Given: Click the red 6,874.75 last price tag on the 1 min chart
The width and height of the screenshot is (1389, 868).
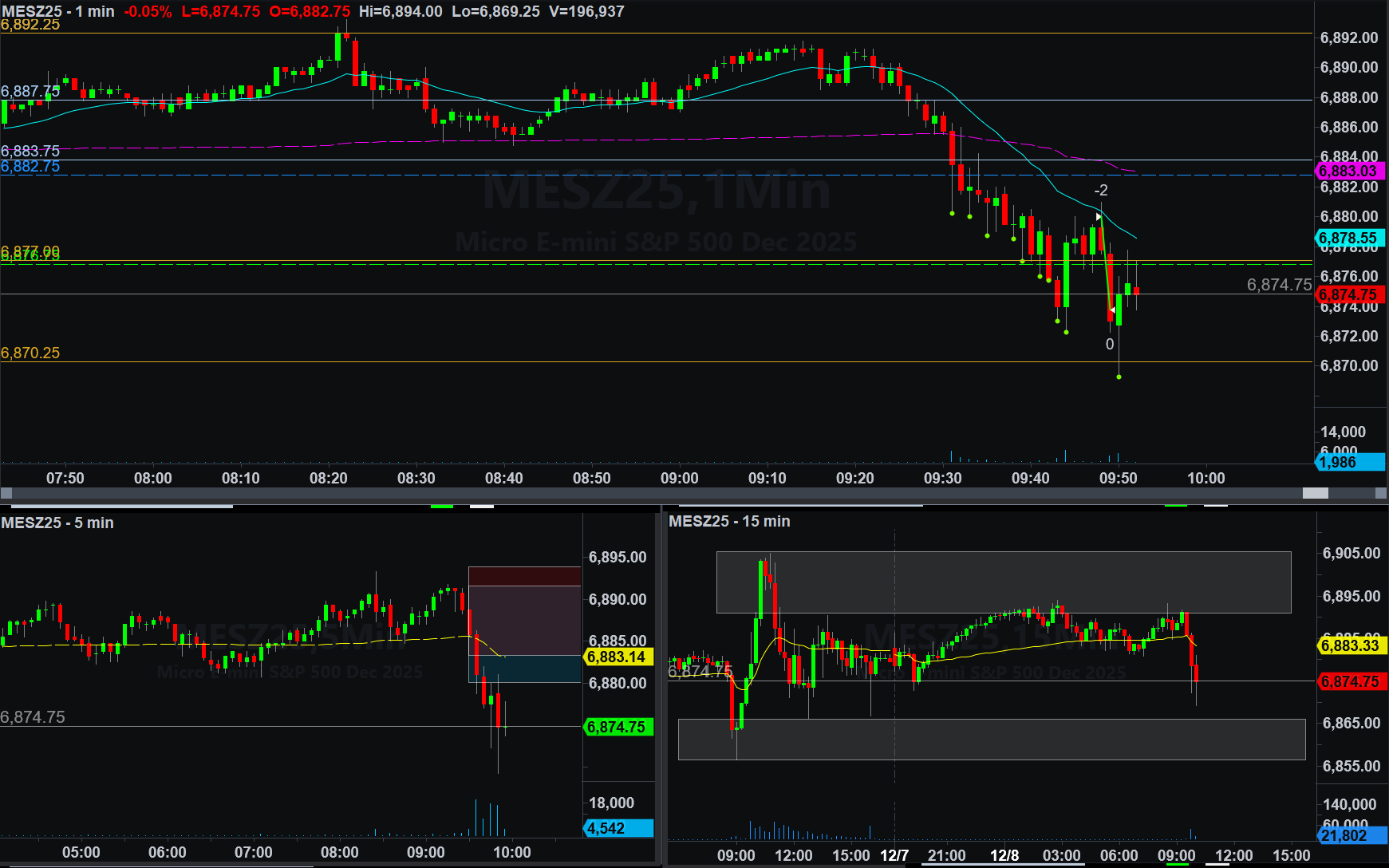Looking at the screenshot, I should click(x=1348, y=294).
